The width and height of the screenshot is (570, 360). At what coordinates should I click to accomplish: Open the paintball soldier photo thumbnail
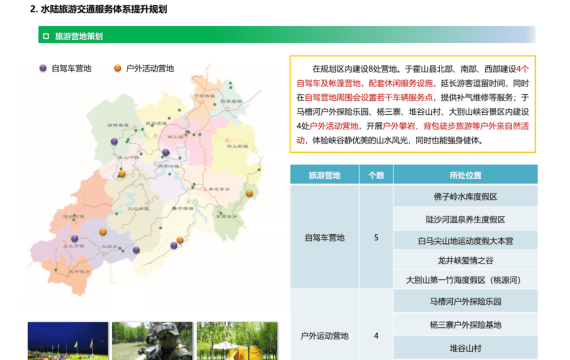click(152, 341)
